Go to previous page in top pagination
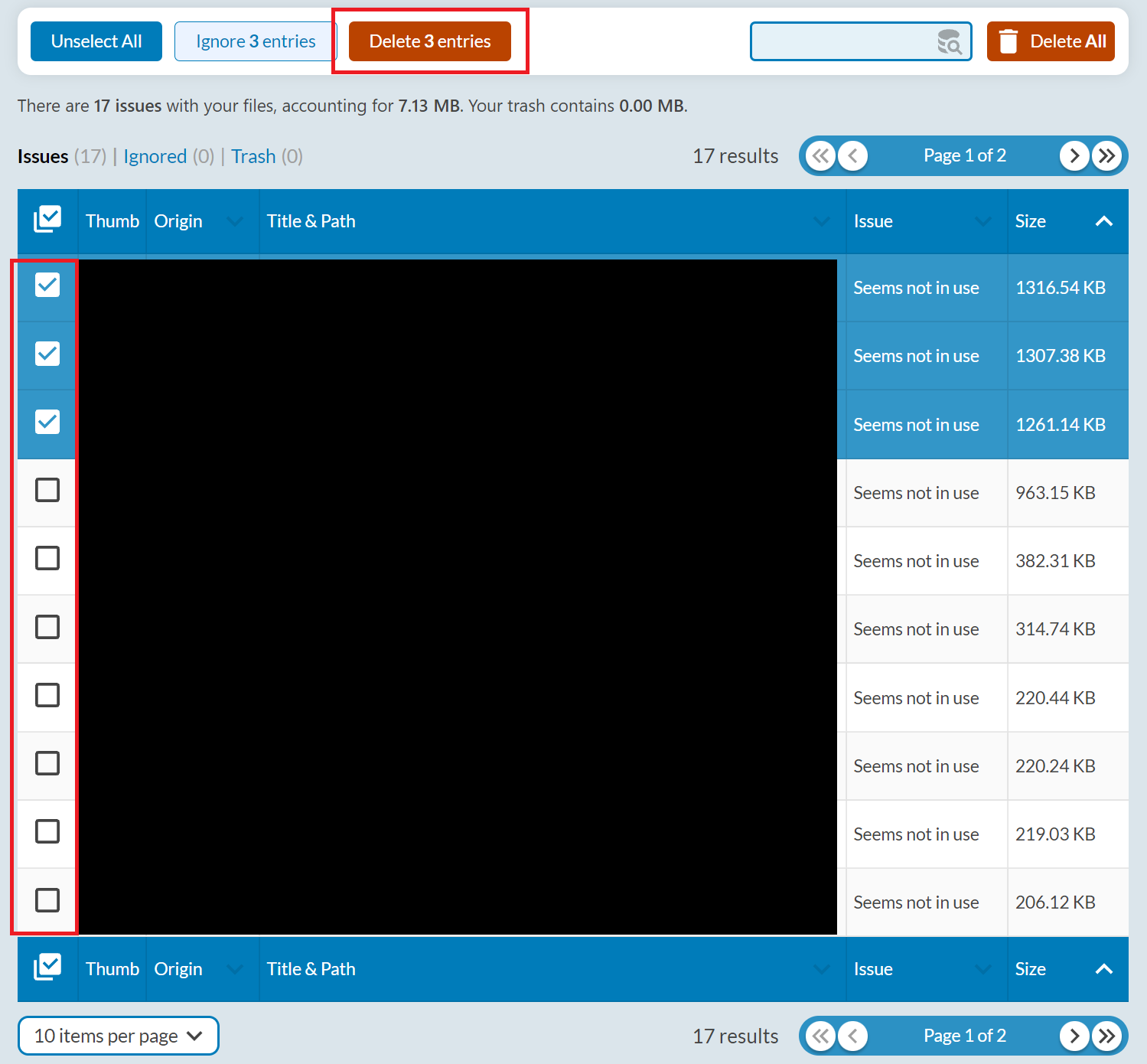This screenshot has height=1064, width=1147. pyautogui.click(x=853, y=156)
